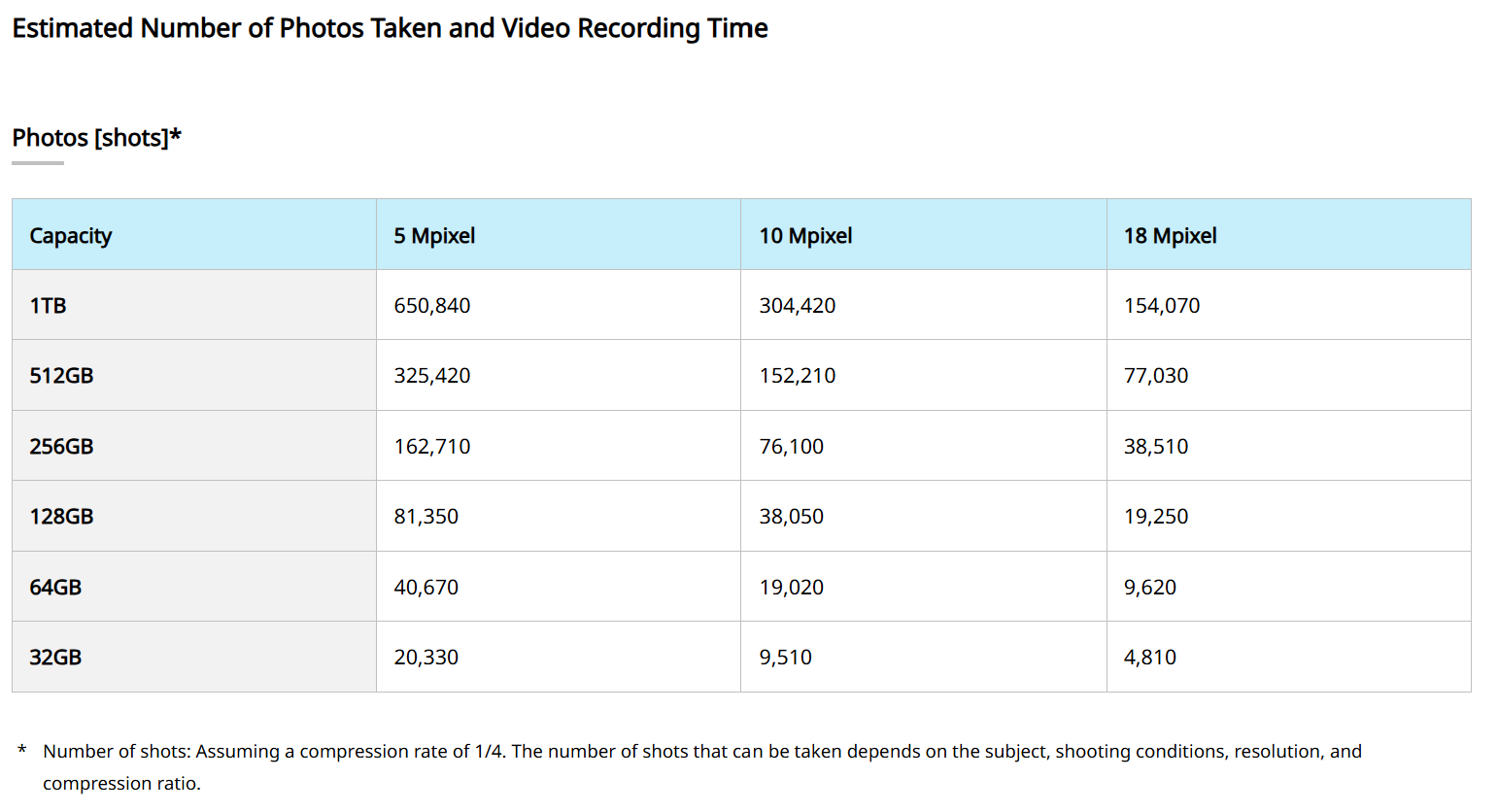Viewport: 1498px width, 812px height.
Task: Select the 64GB row label
Action: coord(55,588)
